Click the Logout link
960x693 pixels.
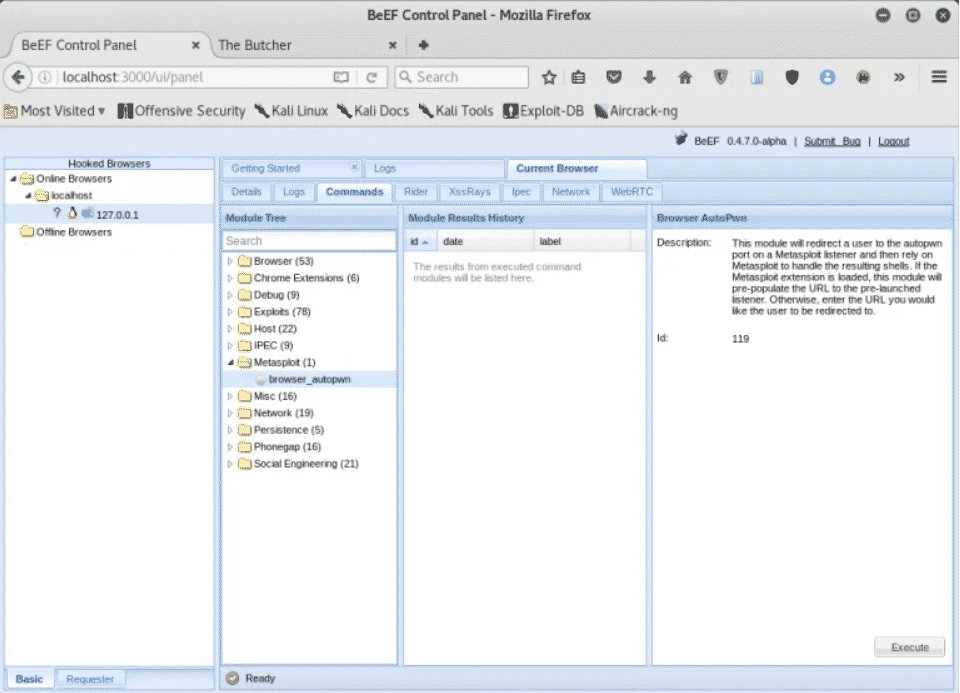coord(893,142)
